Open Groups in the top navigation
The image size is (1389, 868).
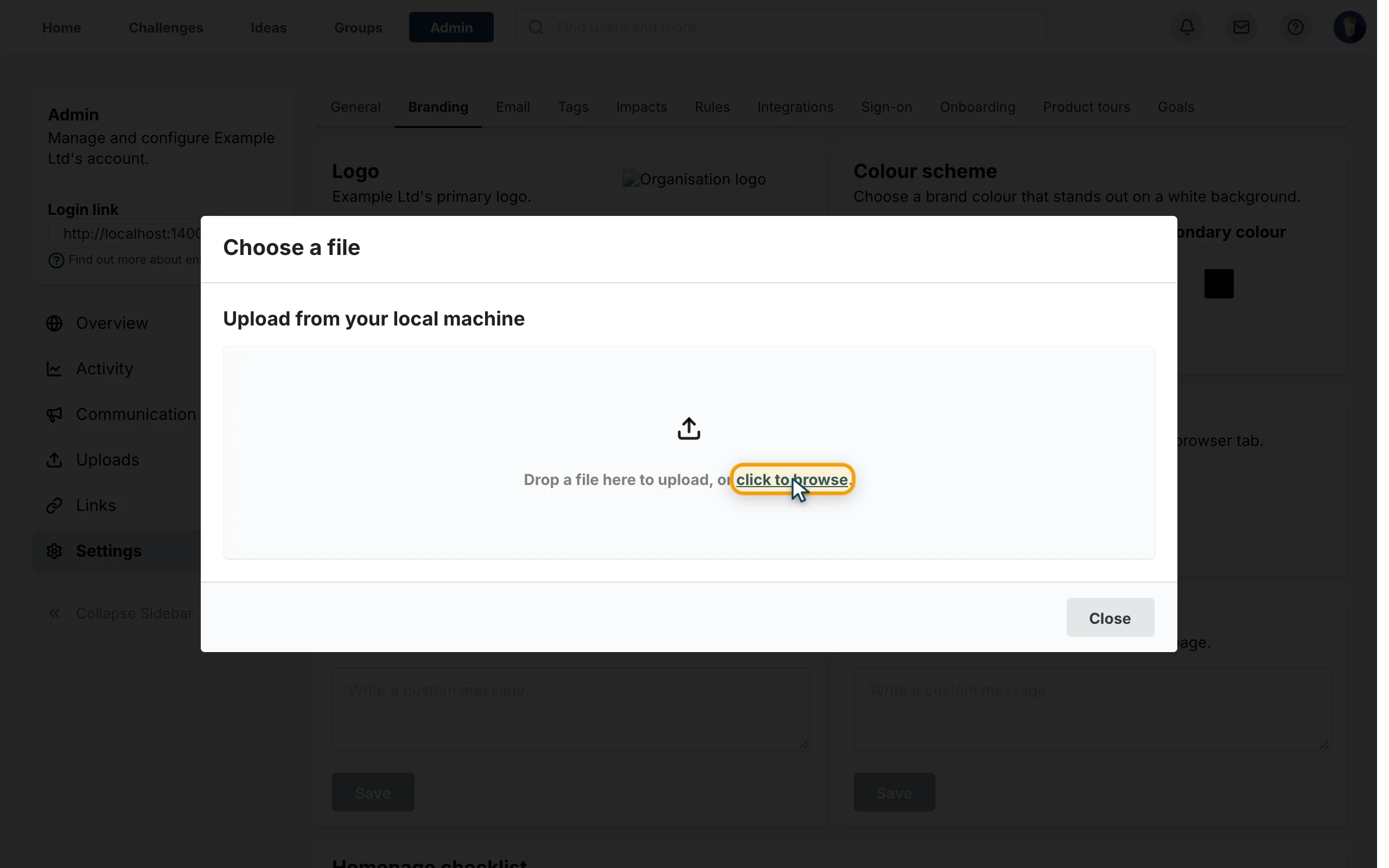tap(358, 28)
